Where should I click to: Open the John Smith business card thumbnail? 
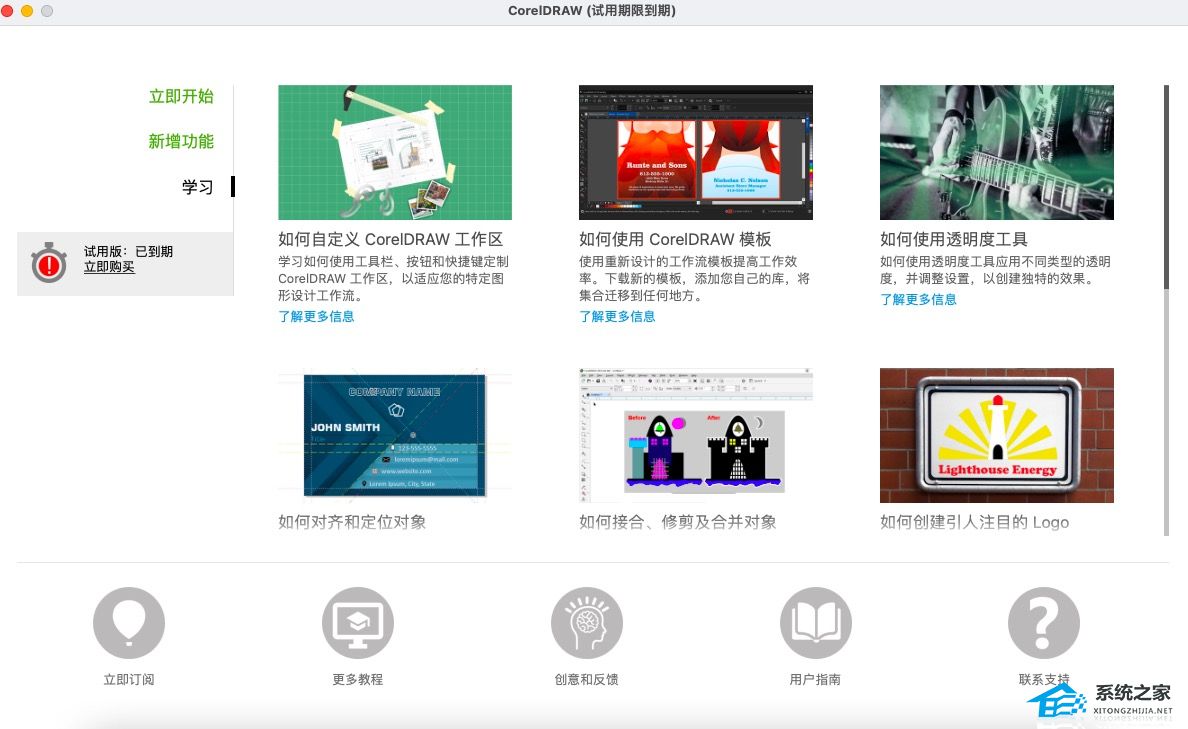coord(395,435)
